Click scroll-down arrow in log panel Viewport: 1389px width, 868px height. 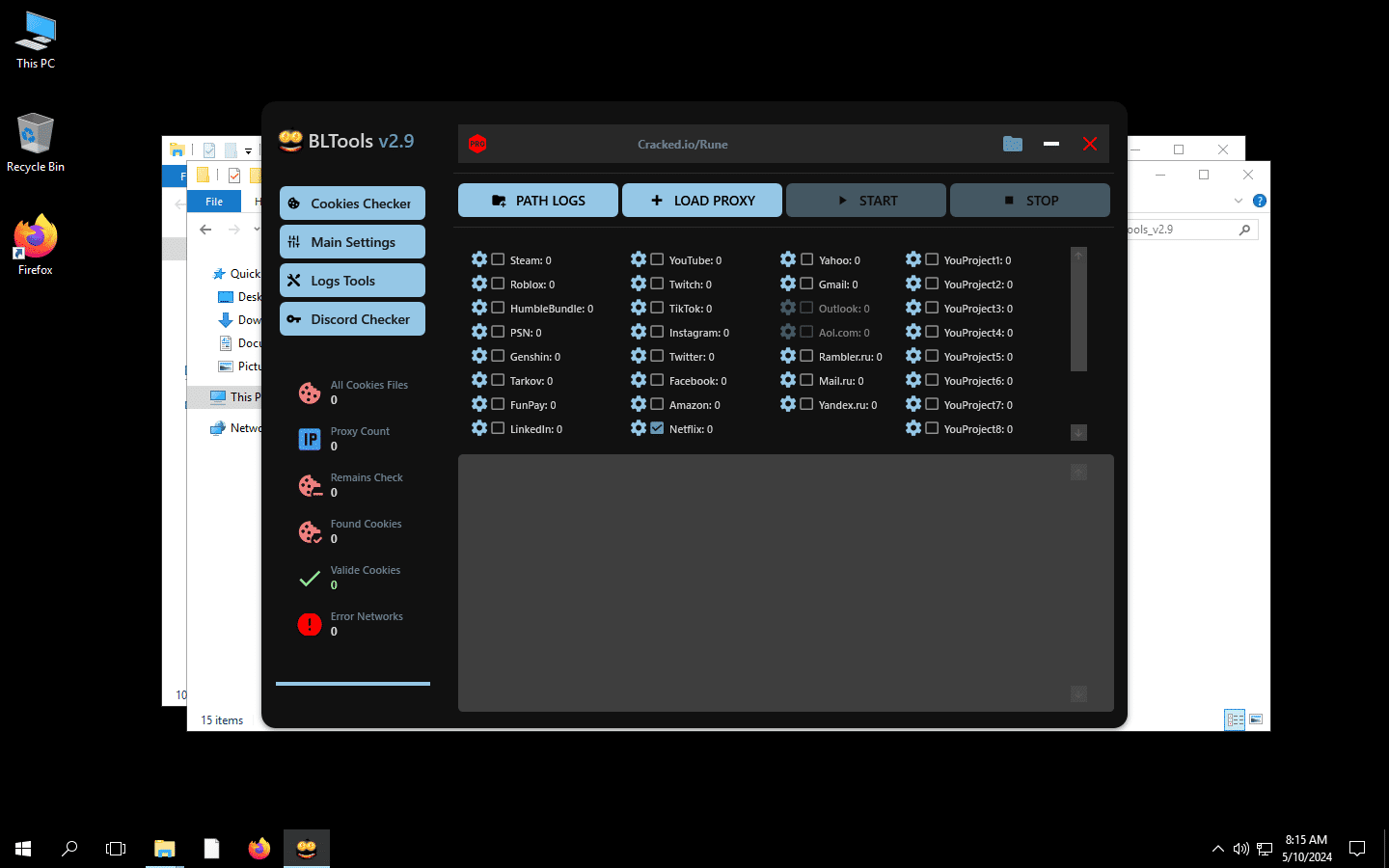point(1078,693)
